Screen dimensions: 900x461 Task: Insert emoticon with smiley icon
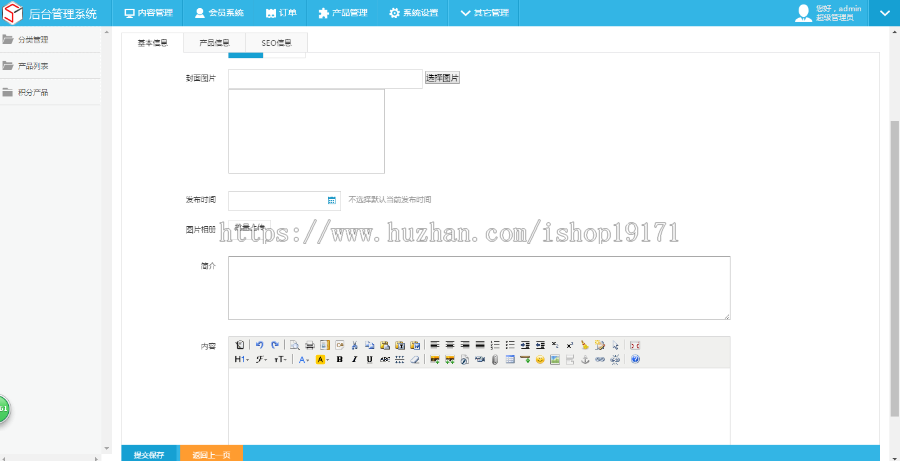click(x=540, y=359)
